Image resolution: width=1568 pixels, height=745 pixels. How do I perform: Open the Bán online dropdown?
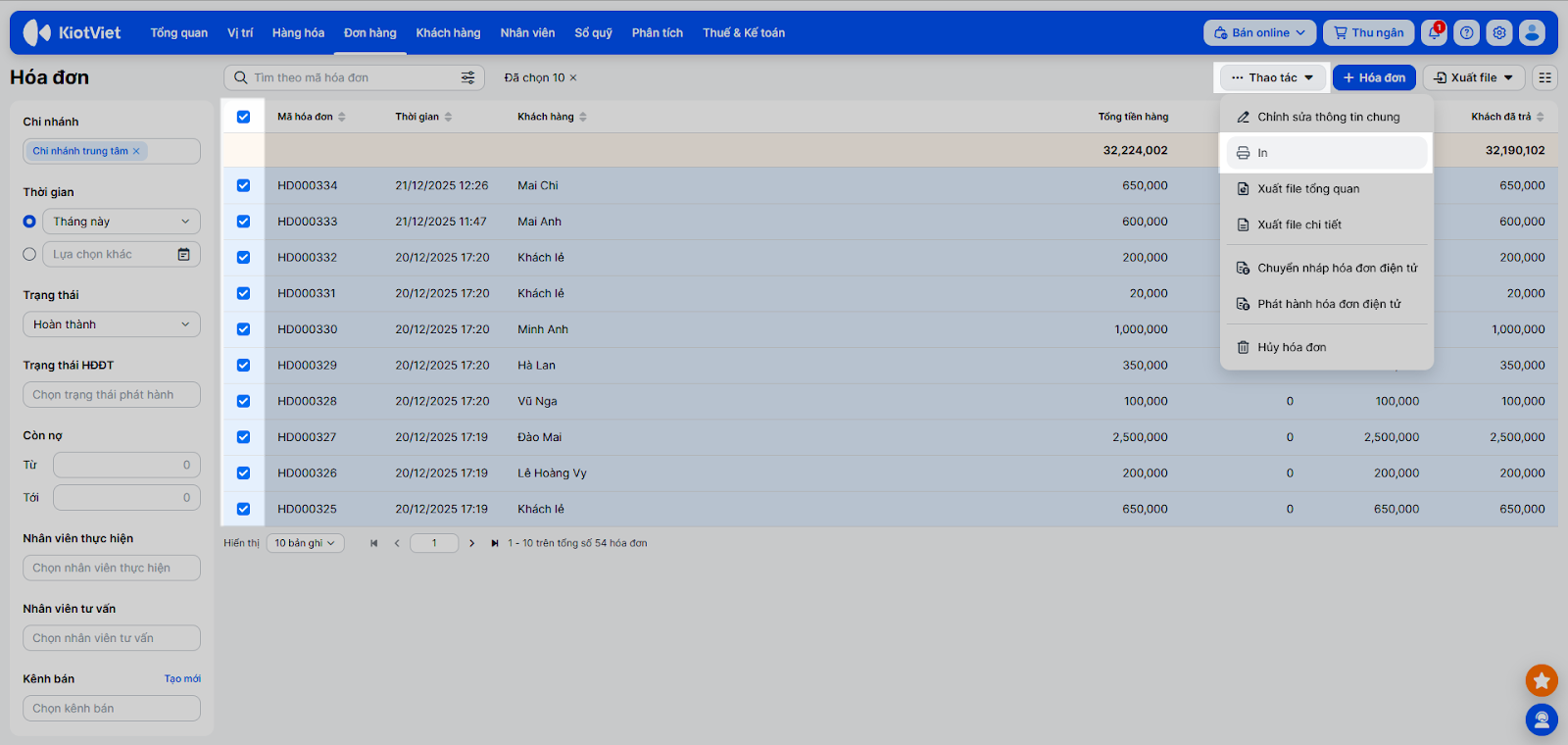[x=1260, y=32]
